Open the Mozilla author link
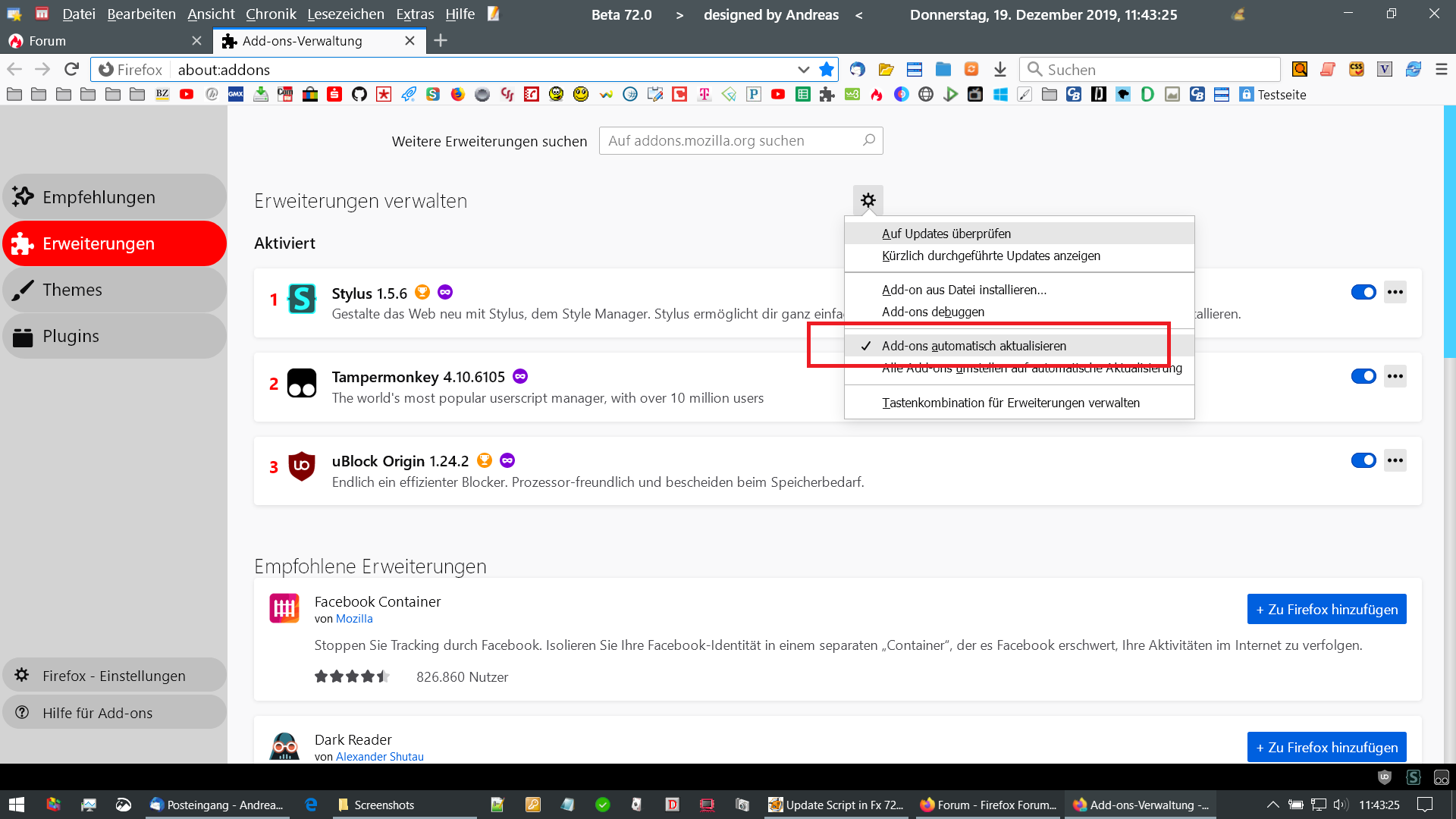Image resolution: width=1456 pixels, height=819 pixels. (354, 619)
